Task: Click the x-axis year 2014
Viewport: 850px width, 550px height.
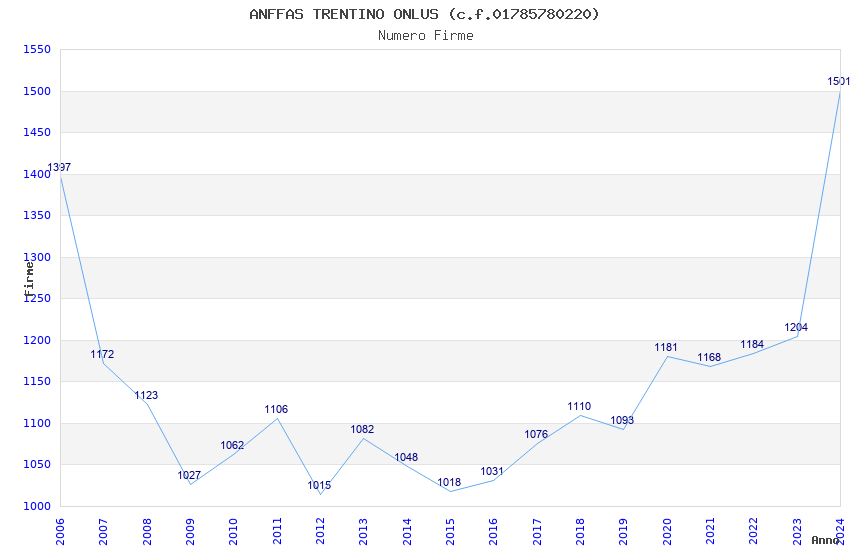Action: [x=407, y=532]
